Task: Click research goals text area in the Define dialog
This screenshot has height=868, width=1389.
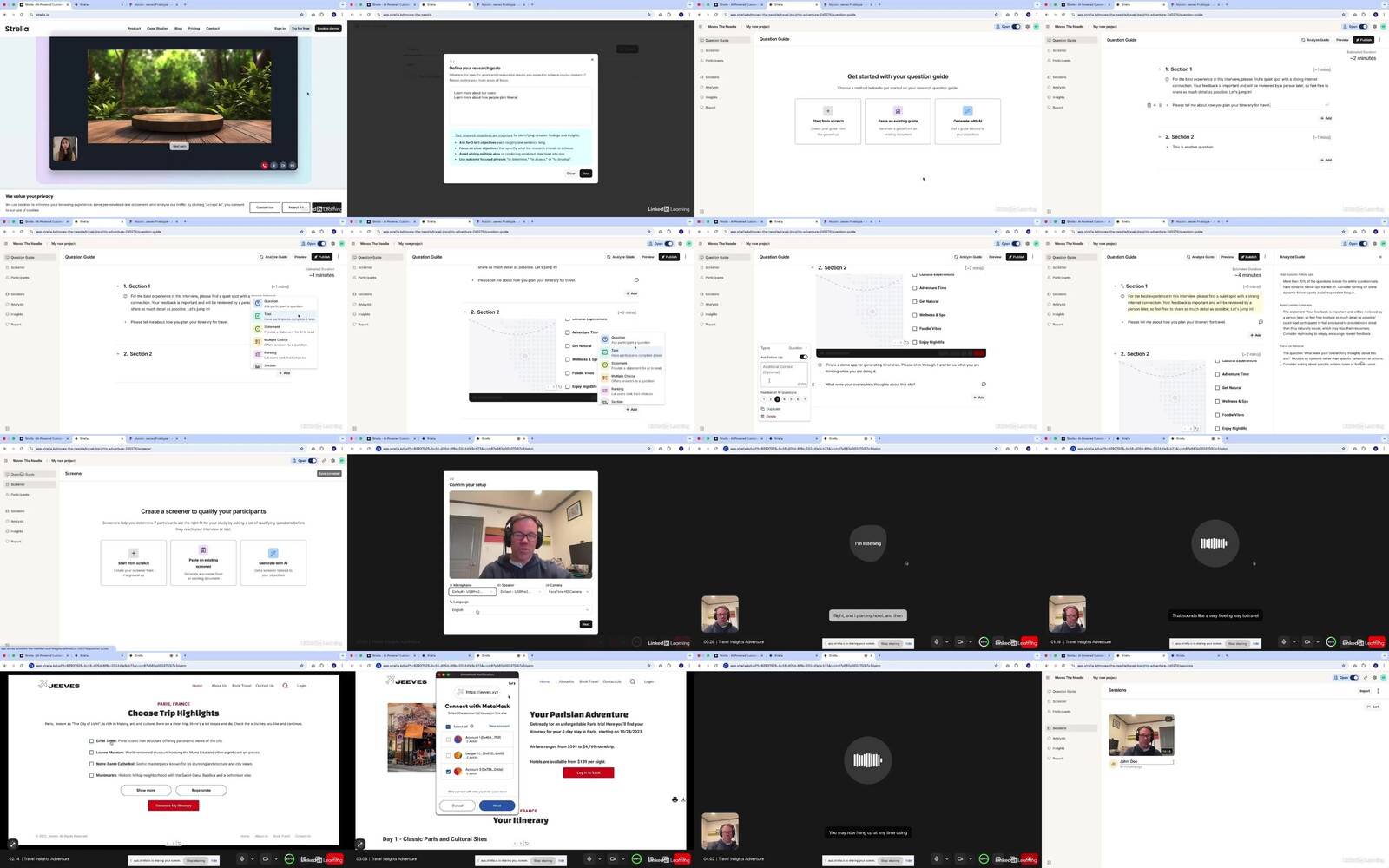Action: pos(521,106)
